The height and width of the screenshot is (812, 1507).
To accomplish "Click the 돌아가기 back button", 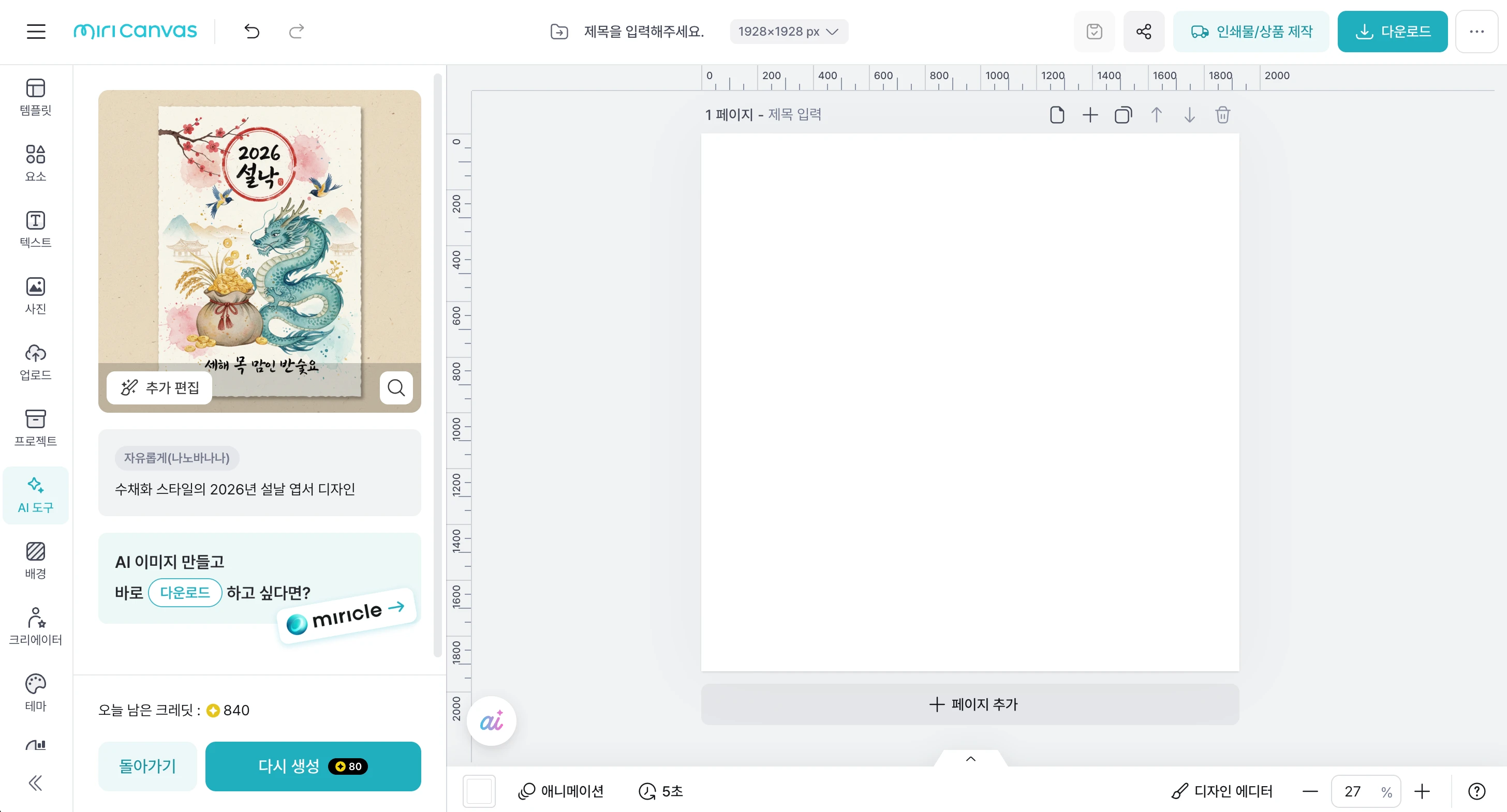I will (x=147, y=766).
